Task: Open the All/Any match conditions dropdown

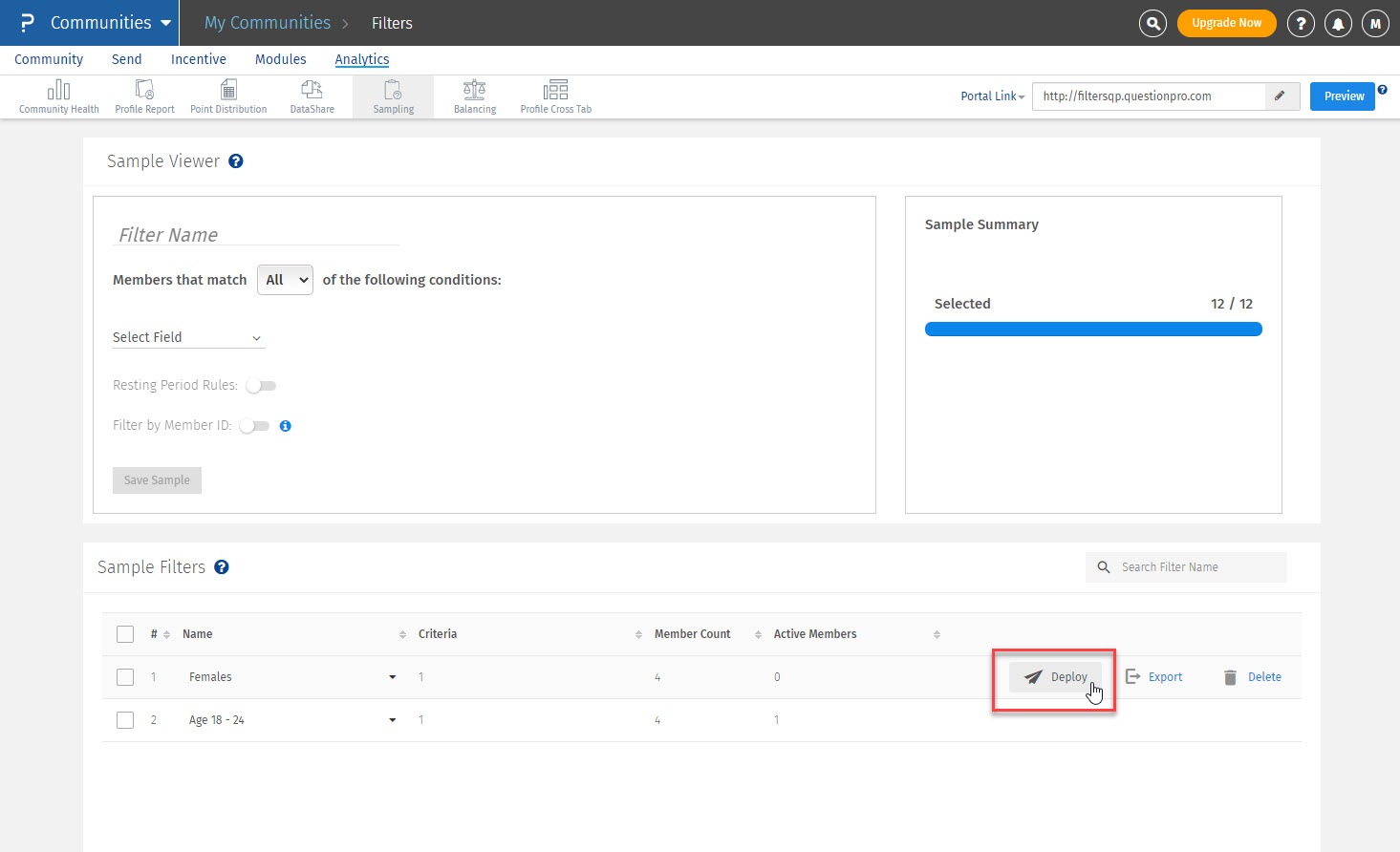Action: 285,280
